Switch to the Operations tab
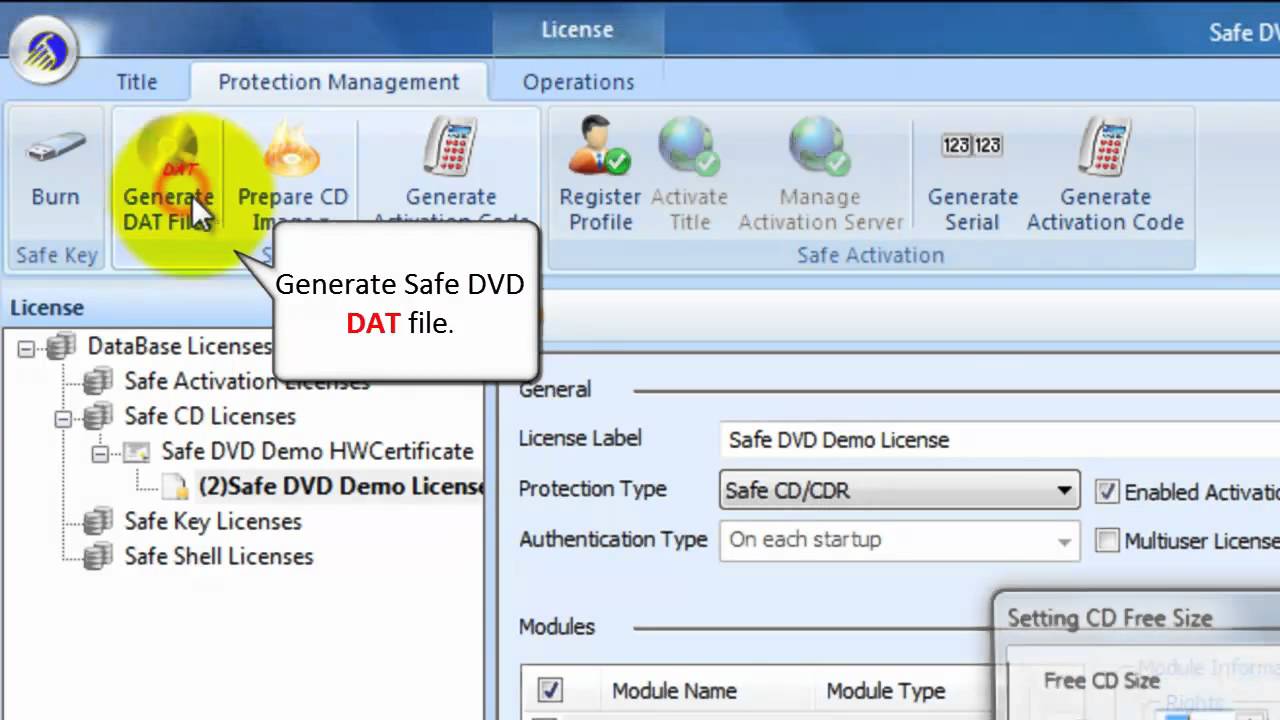Viewport: 1280px width, 720px height. coord(578,82)
